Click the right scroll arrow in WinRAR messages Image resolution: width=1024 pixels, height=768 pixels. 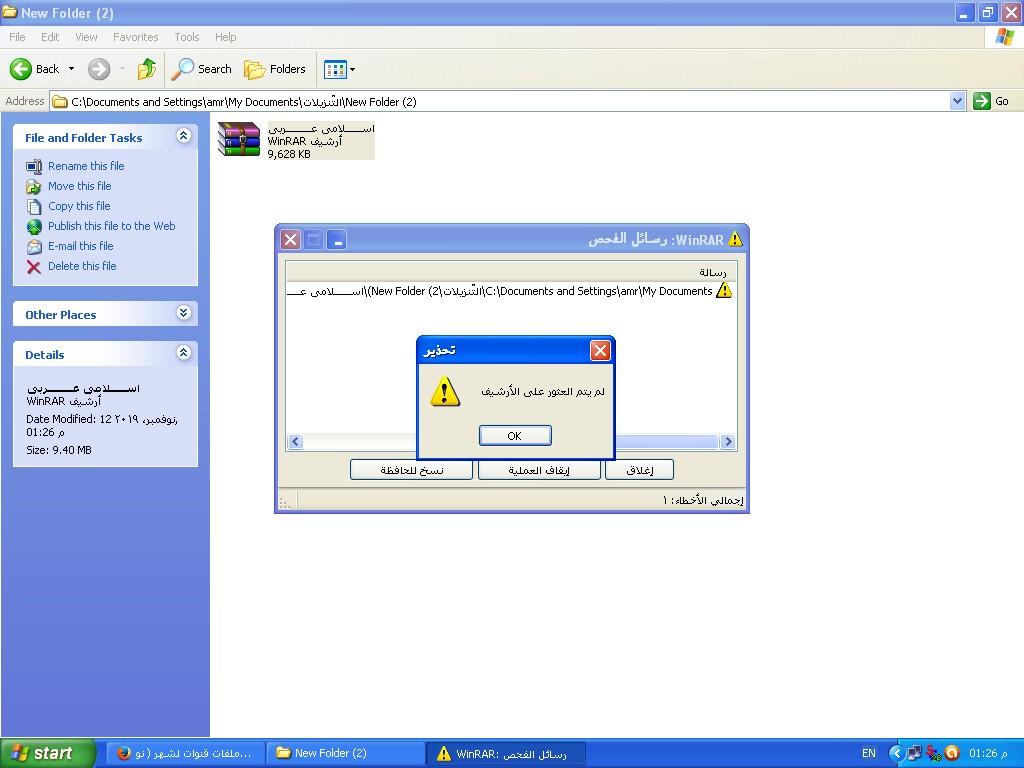click(728, 442)
